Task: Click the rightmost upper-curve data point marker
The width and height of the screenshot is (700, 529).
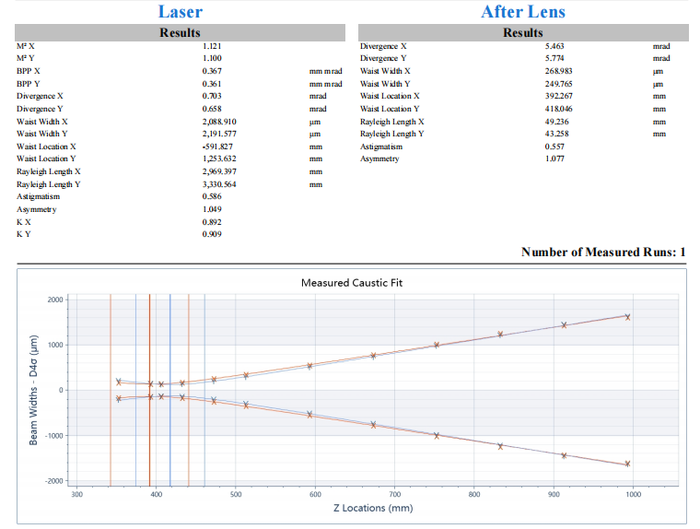Action: (x=628, y=317)
